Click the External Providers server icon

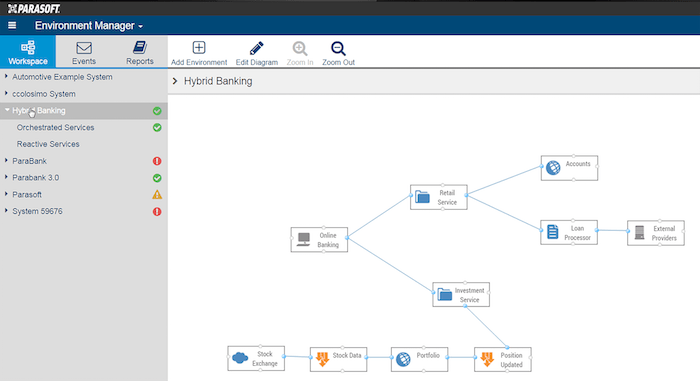tap(640, 232)
